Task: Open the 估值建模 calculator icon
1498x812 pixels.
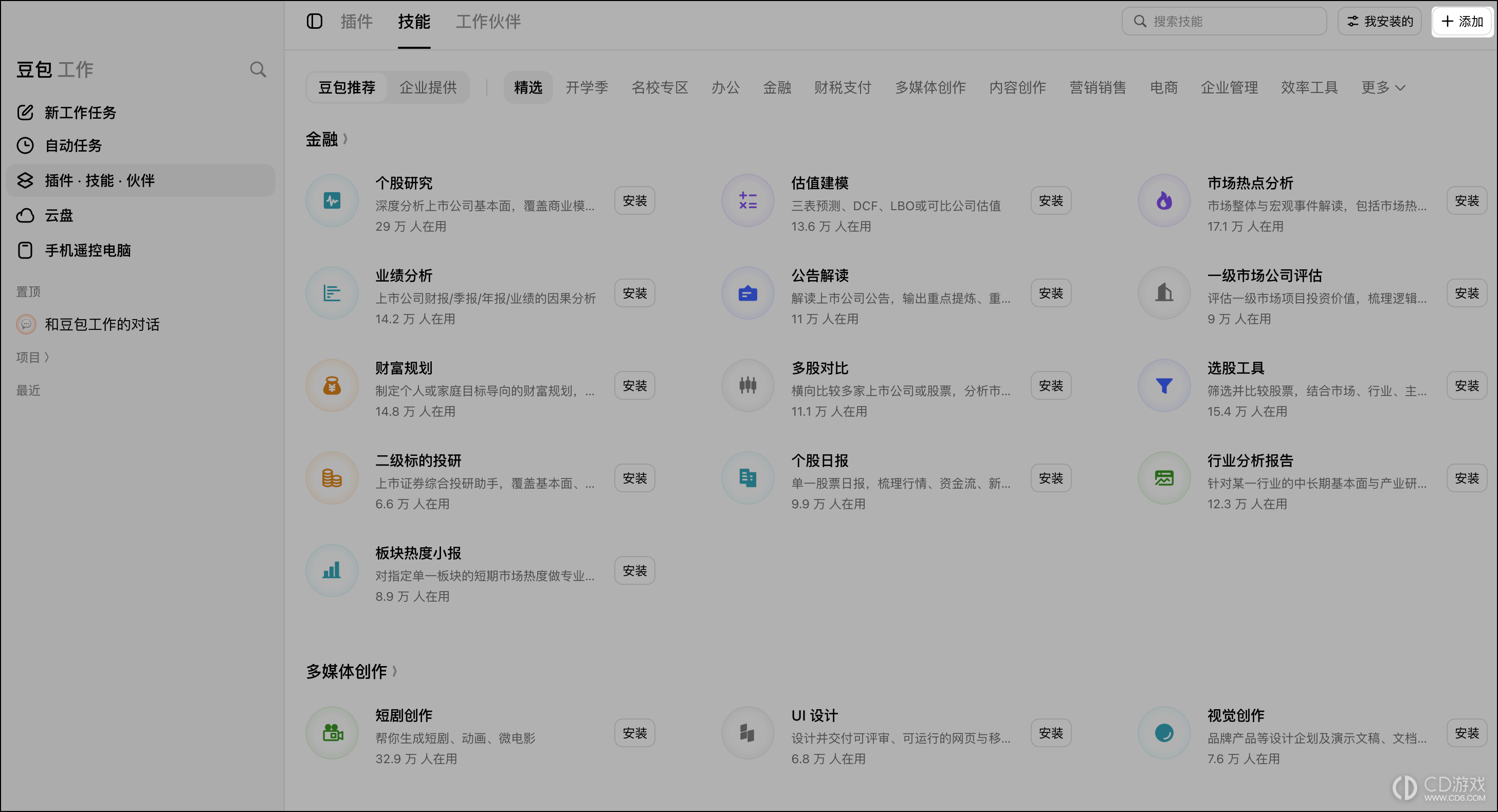Action: (748, 200)
